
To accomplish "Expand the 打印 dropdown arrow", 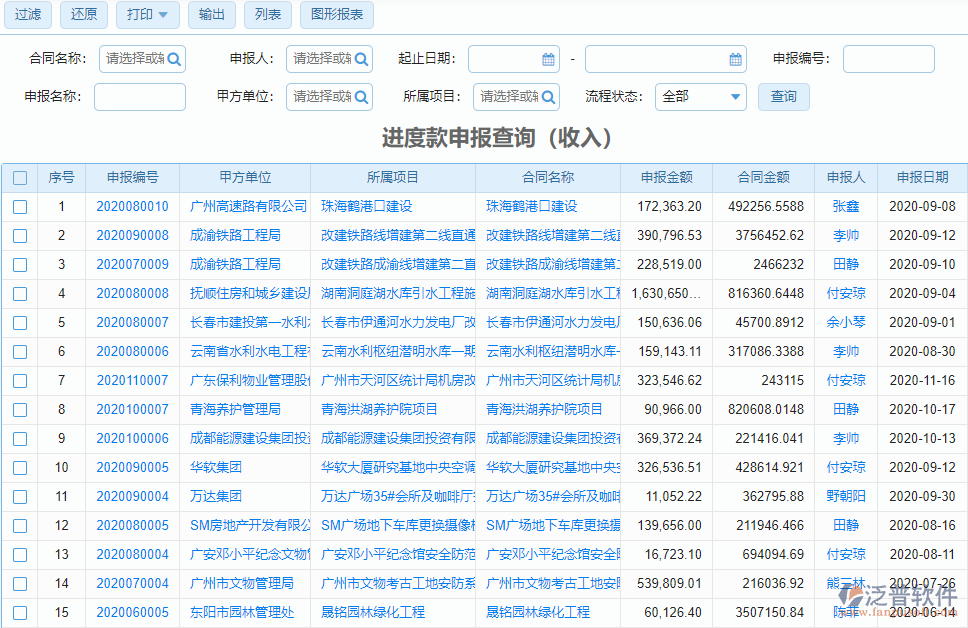I will coord(163,16).
